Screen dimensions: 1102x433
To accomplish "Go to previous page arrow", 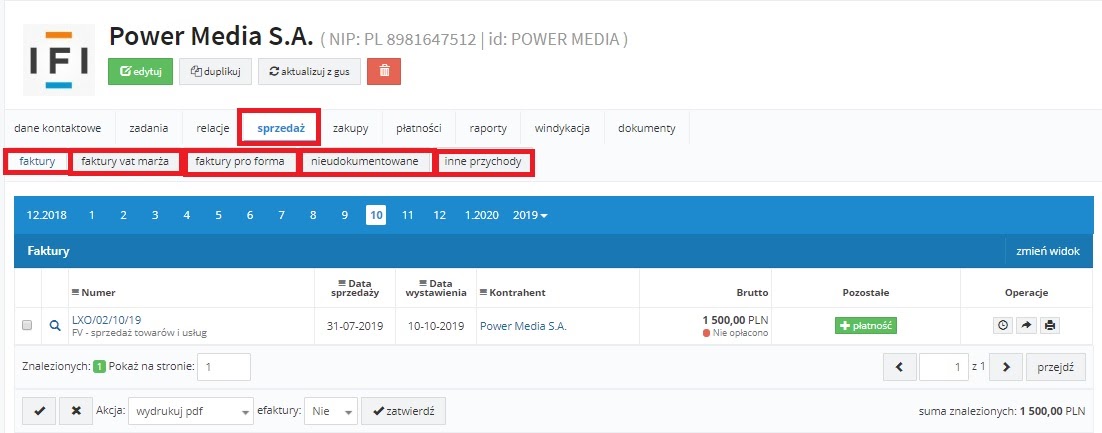I will 900,367.
